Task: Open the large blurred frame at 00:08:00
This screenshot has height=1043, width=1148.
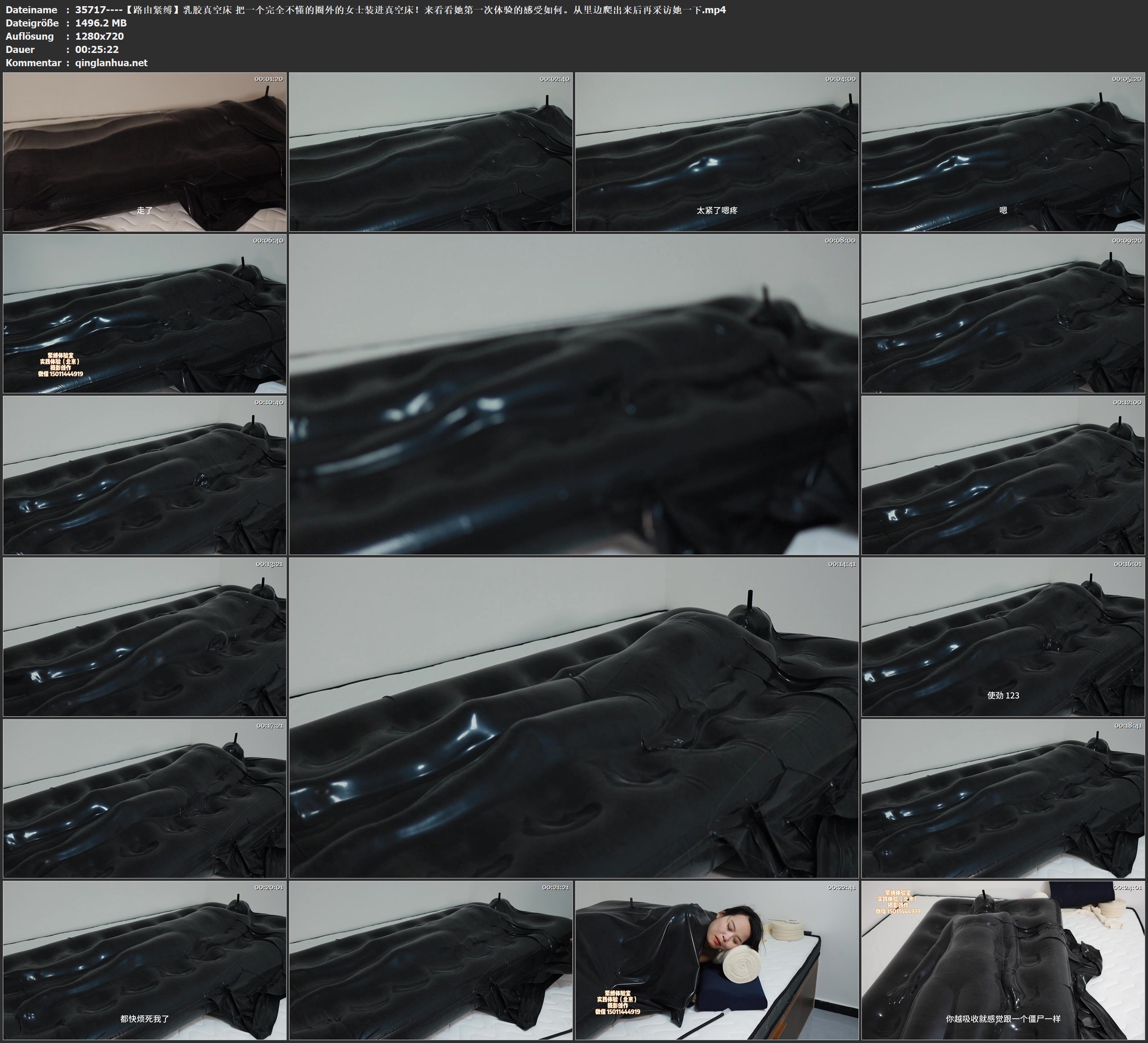Action: [573, 394]
